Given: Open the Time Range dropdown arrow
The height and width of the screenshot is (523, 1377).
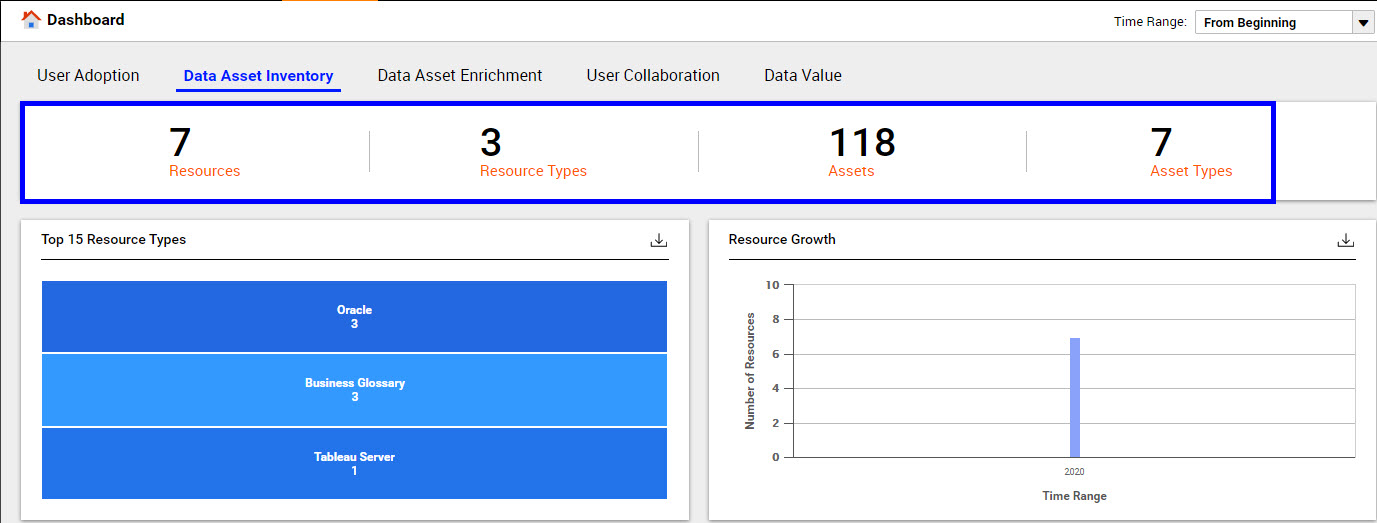Looking at the screenshot, I should [x=1363, y=22].
